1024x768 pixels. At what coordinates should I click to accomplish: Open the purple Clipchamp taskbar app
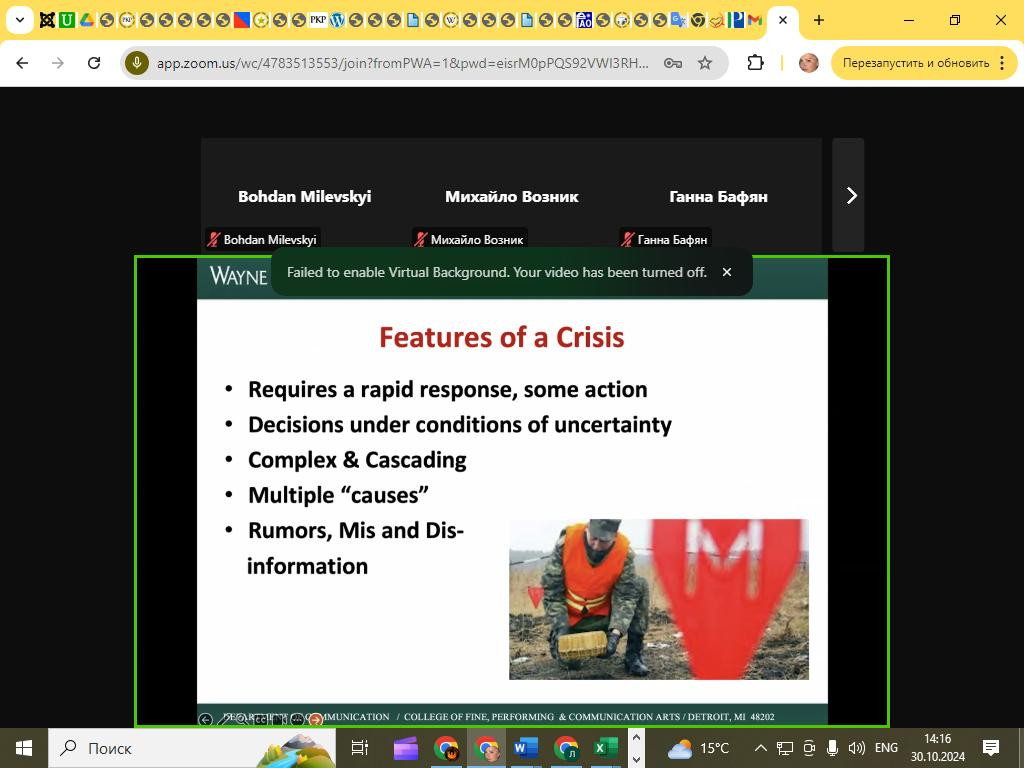[x=406, y=748]
